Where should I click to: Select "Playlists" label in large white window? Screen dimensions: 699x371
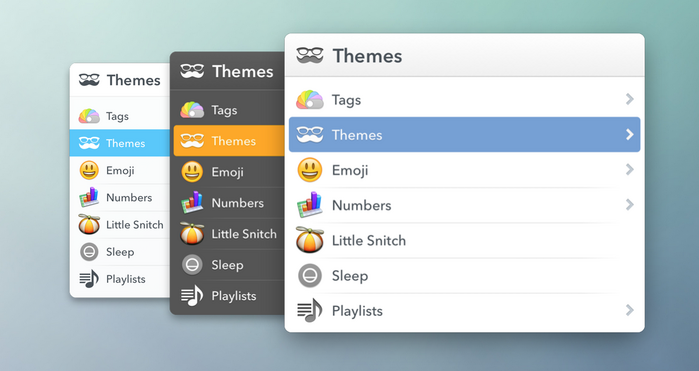point(357,311)
